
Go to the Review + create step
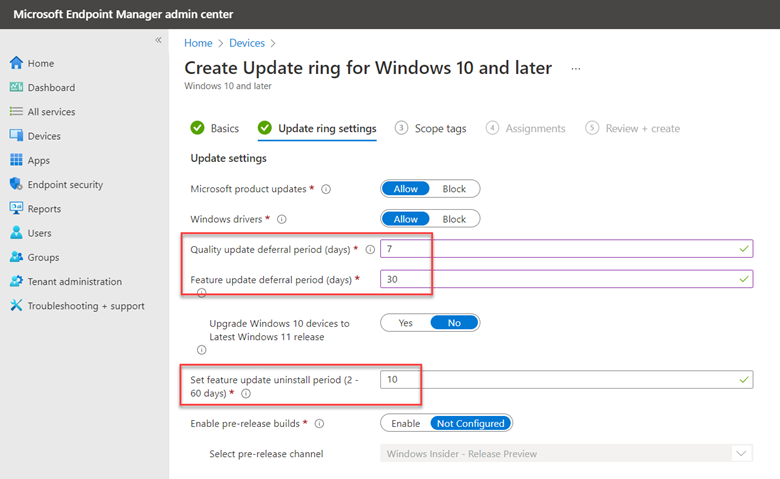click(x=633, y=128)
